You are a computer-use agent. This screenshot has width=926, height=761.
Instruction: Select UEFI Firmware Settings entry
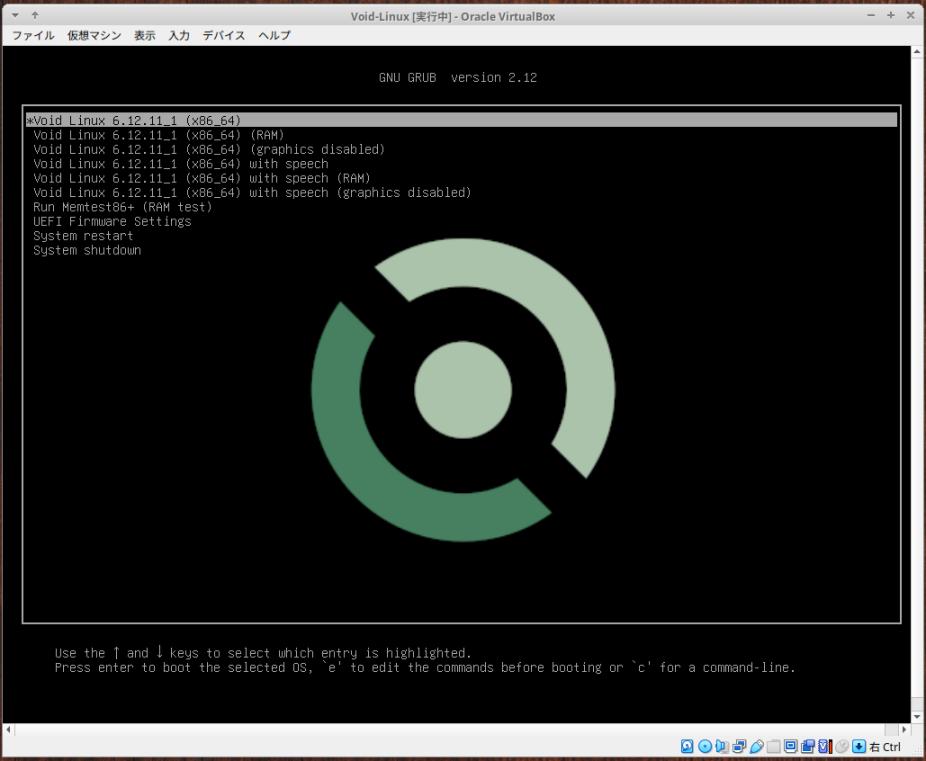112,221
